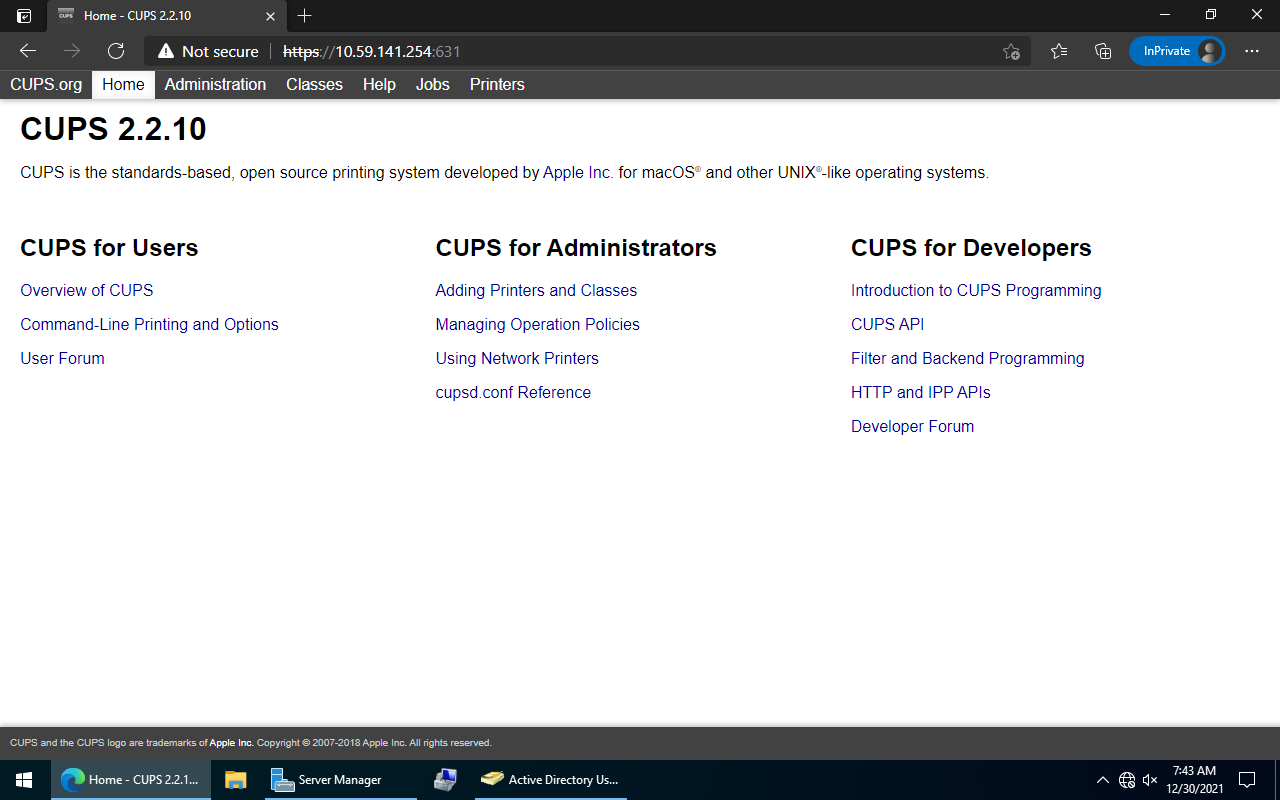Open the Collections icon in toolbar
Image resolution: width=1280 pixels, height=800 pixels.
coord(1103,51)
